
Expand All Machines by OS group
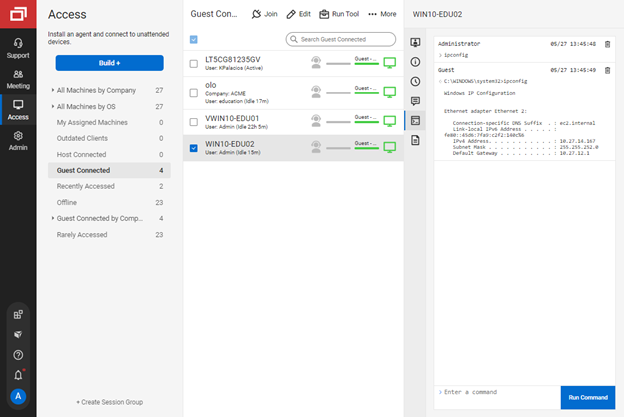pyautogui.click(x=53, y=107)
